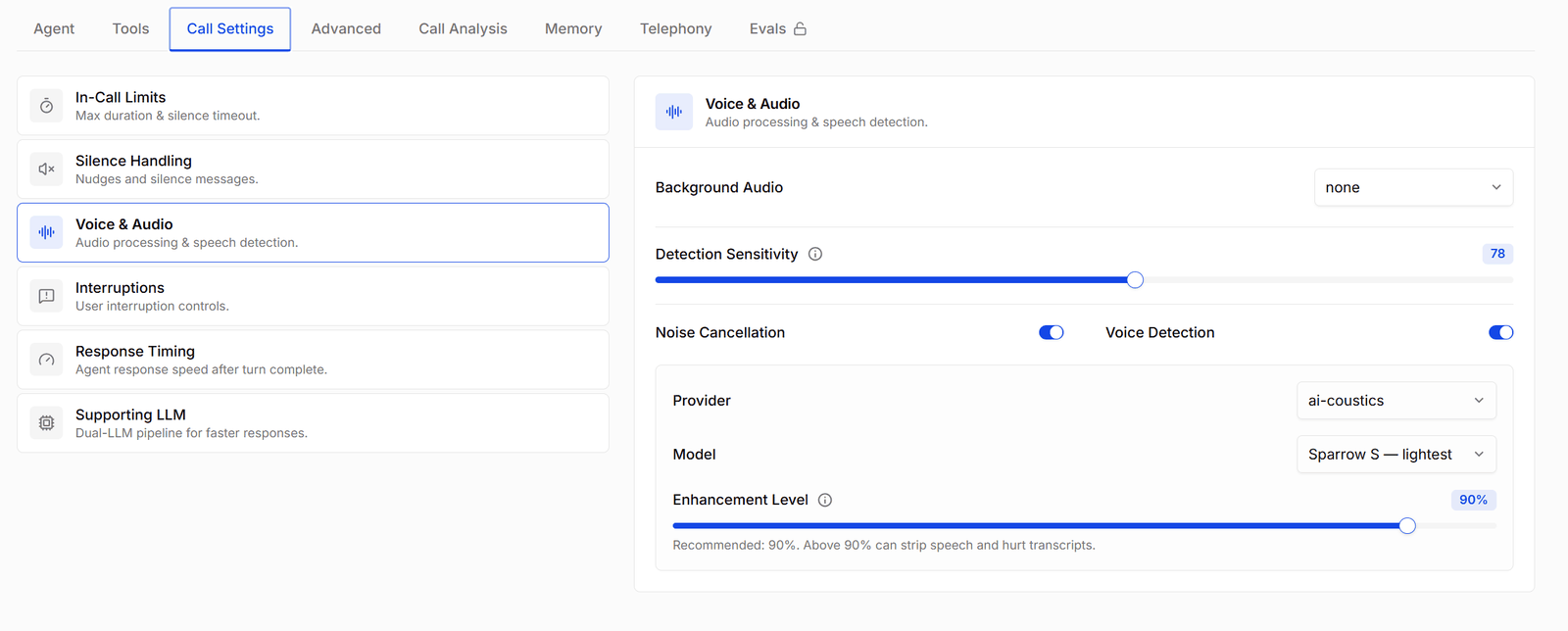Open the Interruptions section
Viewport: 1568px width, 631px height.
click(313, 296)
